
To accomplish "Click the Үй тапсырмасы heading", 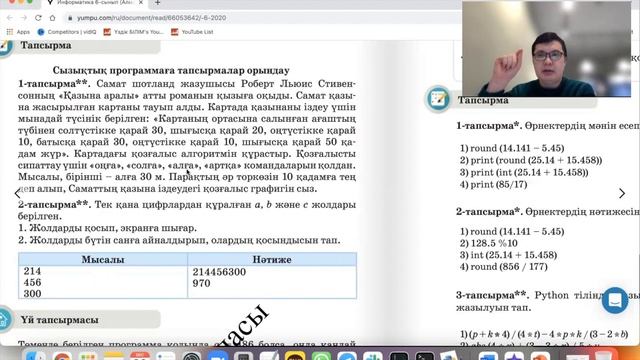I will click(60, 320).
